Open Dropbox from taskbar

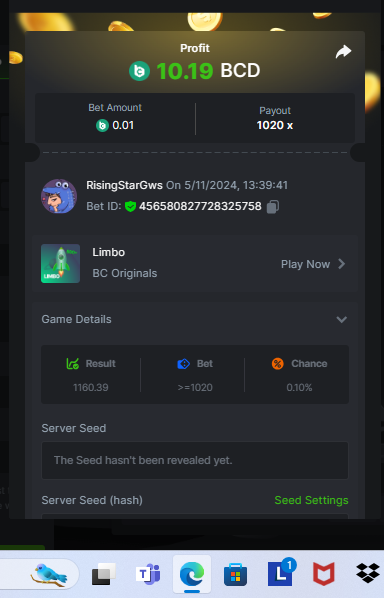[x=368, y=573]
